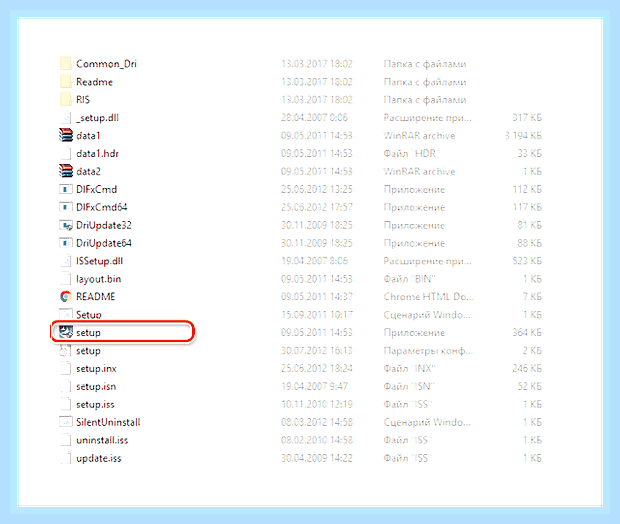The image size is (620, 524).
Task: Click the date "09.05.2011 14:37"
Action: point(317,297)
